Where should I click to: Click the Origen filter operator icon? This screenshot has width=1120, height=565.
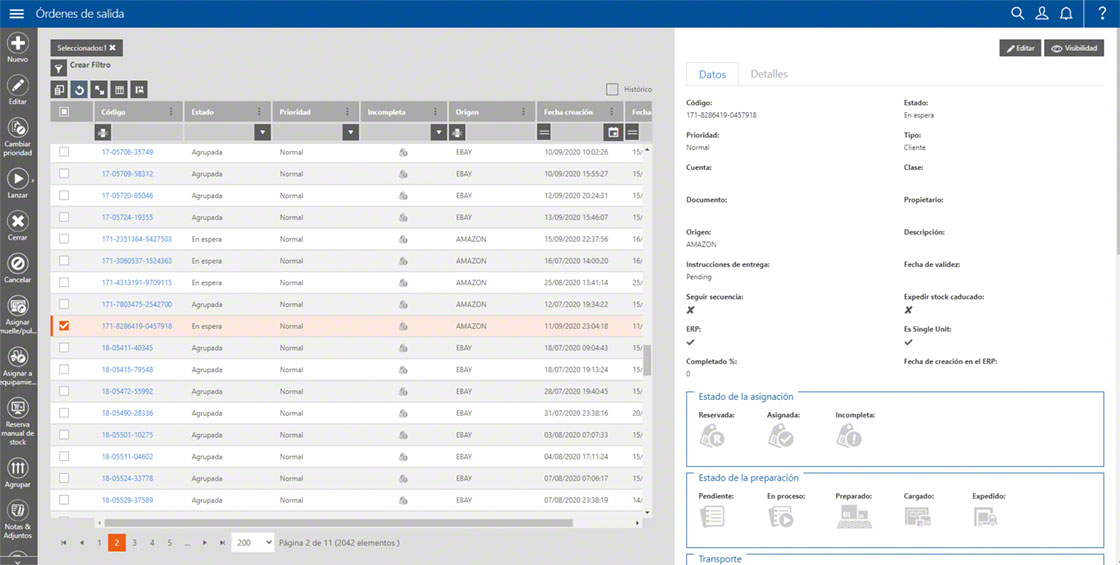pos(457,132)
